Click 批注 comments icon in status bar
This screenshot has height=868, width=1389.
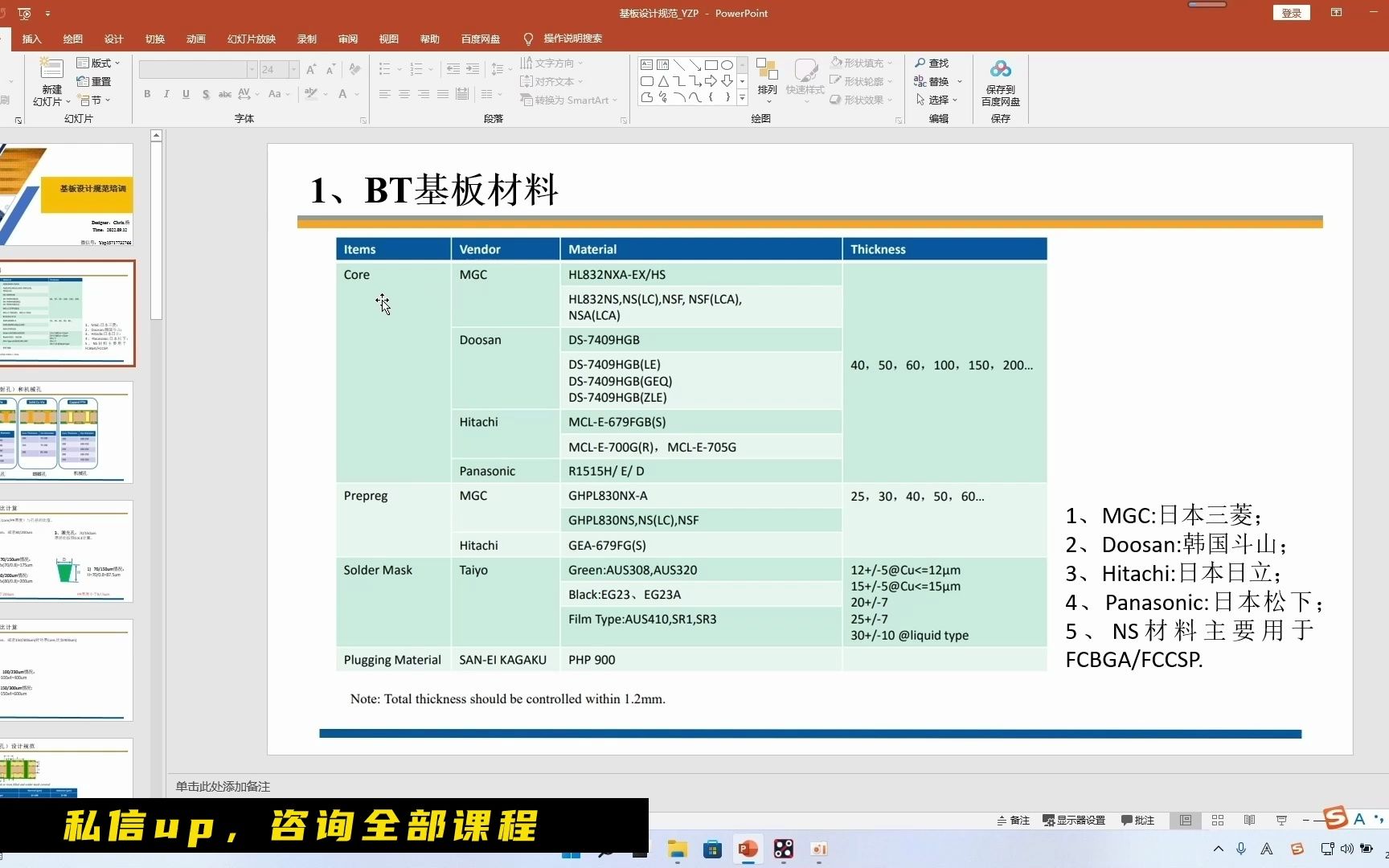(1137, 820)
